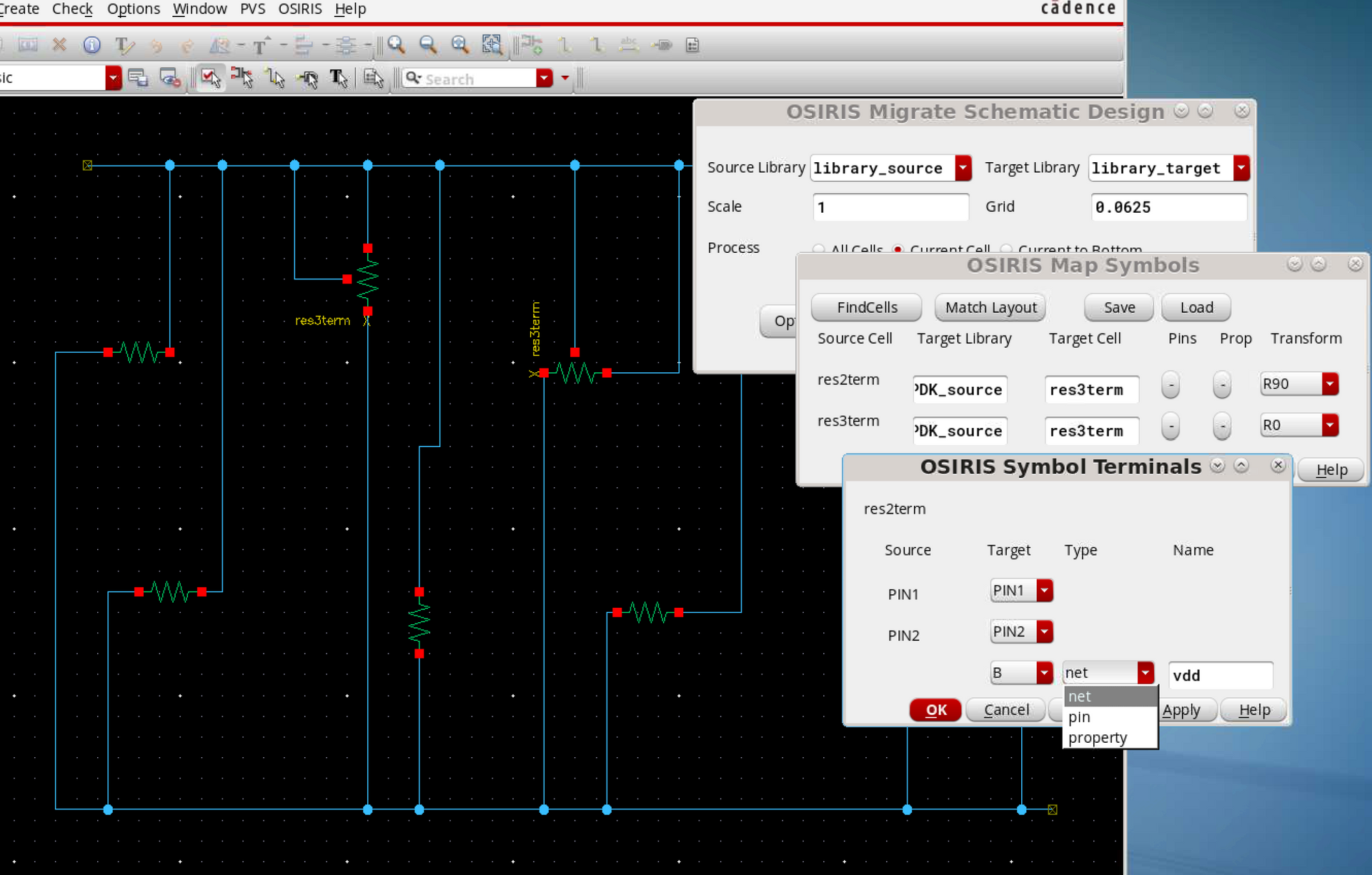Screen dimensions: 1372x875
Task: Open the Help menu in menu bar
Action: point(350,9)
